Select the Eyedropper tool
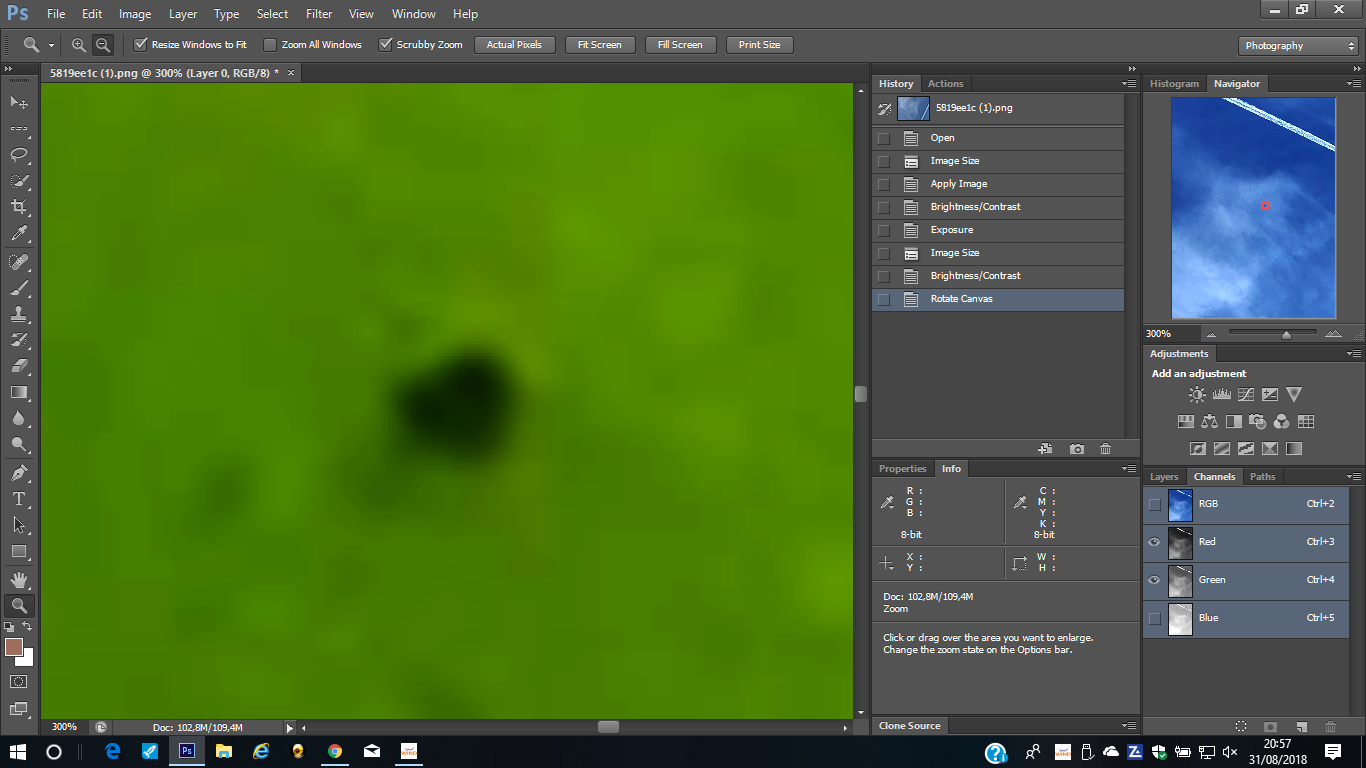1366x768 pixels. click(19, 234)
